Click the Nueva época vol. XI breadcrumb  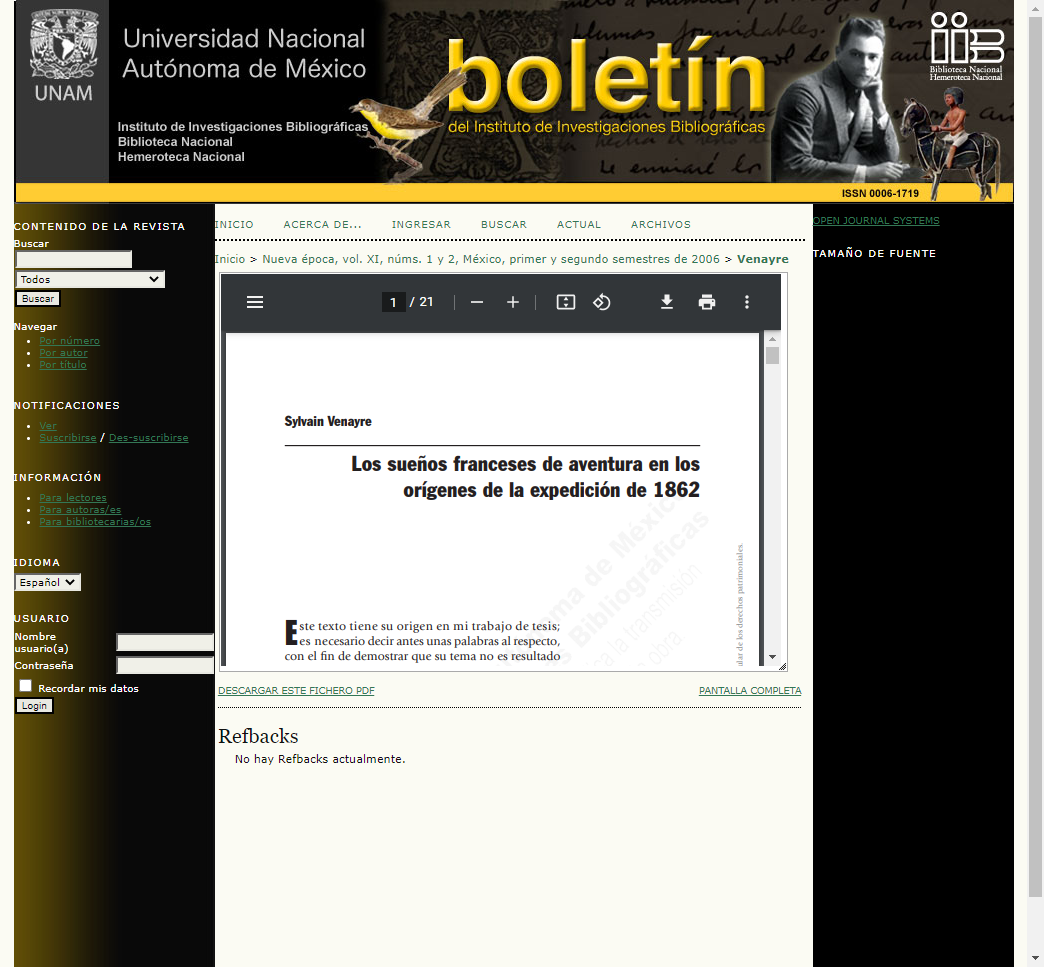click(x=491, y=259)
